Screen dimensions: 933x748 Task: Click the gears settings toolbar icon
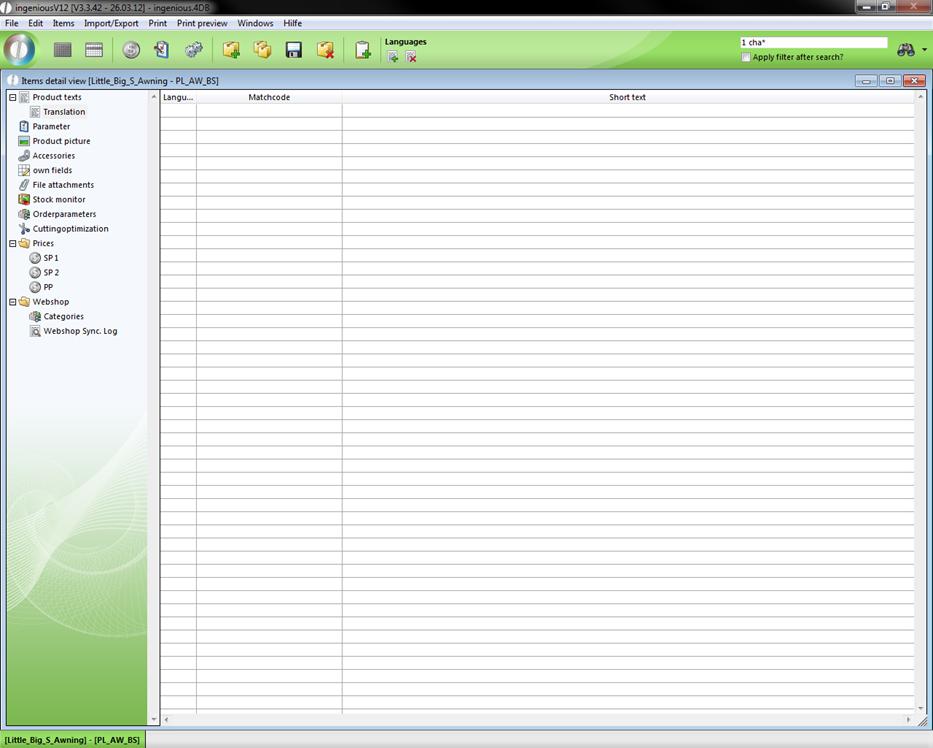click(x=194, y=50)
